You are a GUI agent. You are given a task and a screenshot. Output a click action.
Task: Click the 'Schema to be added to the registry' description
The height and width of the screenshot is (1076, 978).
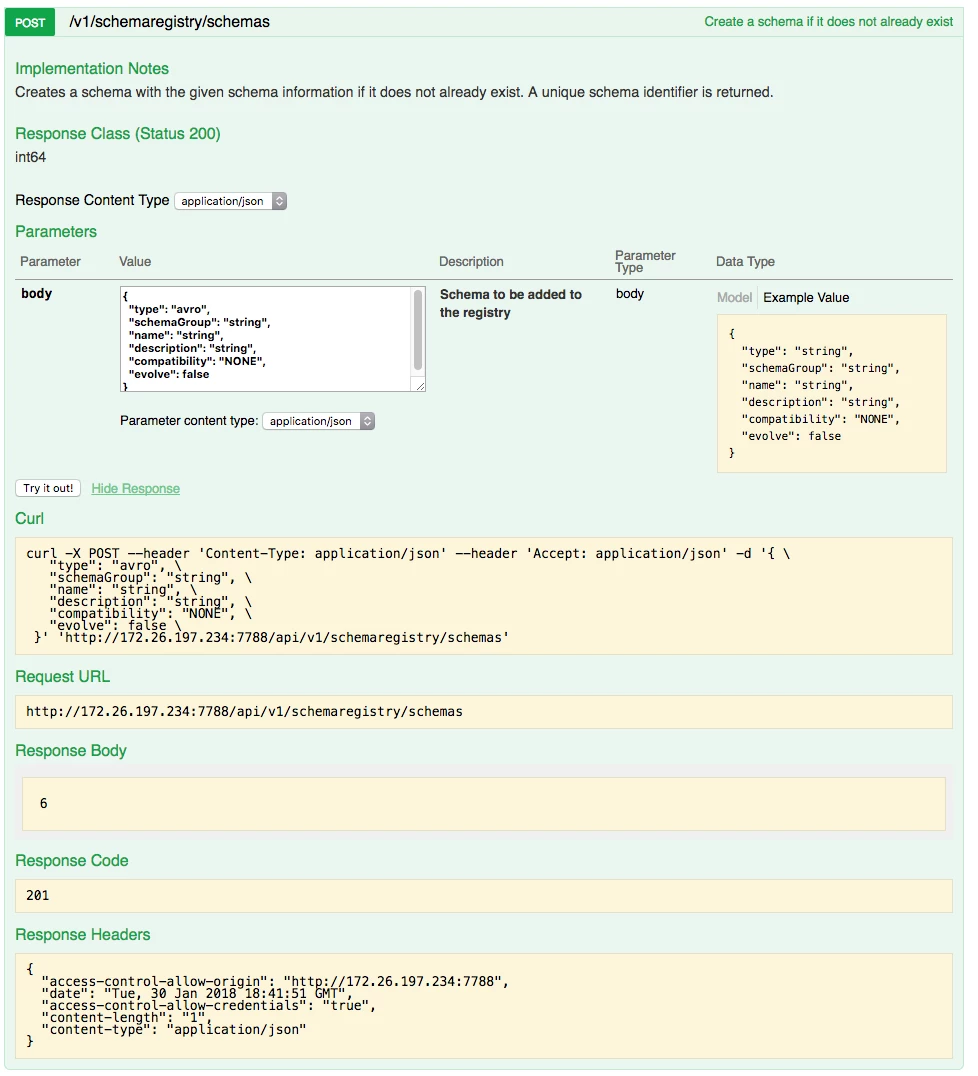(511, 303)
